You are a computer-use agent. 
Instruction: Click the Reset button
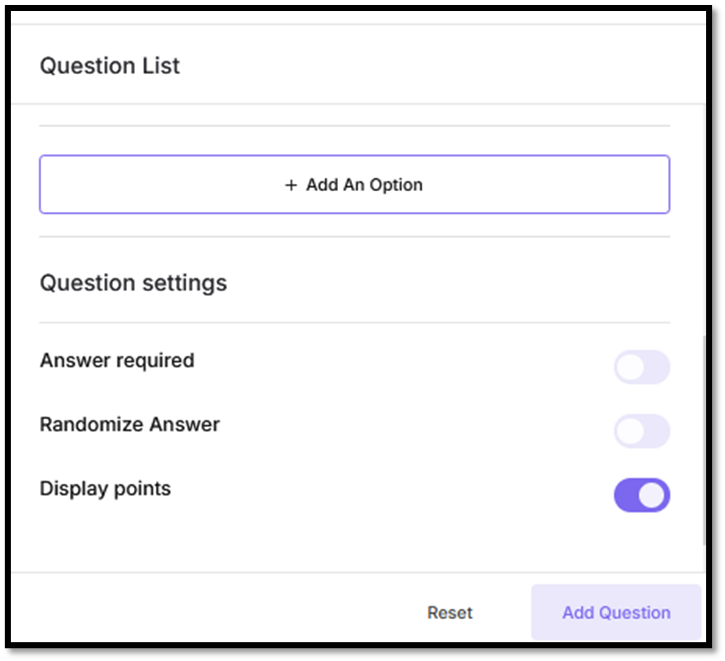449,613
